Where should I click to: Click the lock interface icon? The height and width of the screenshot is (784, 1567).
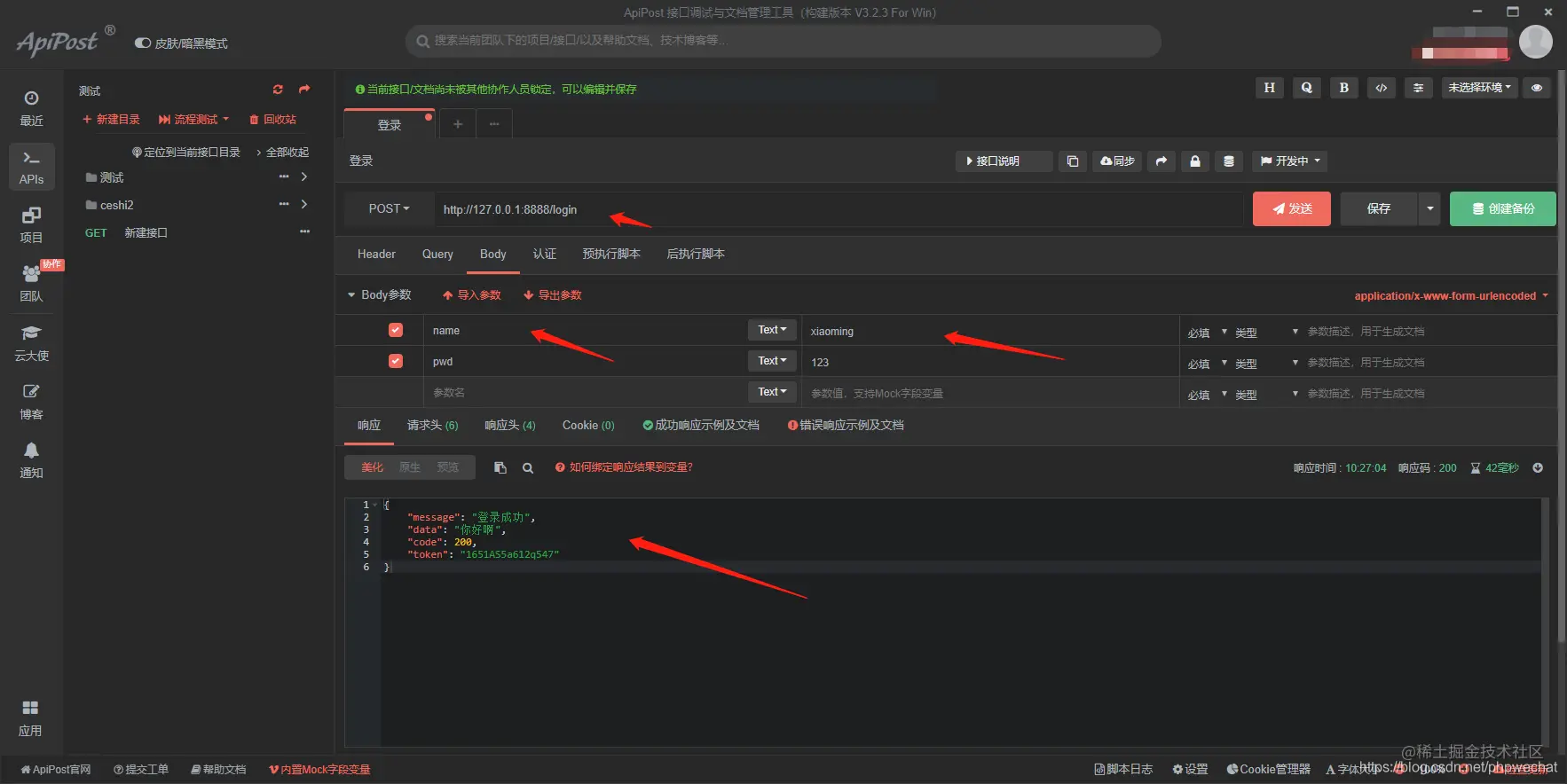coord(1195,161)
